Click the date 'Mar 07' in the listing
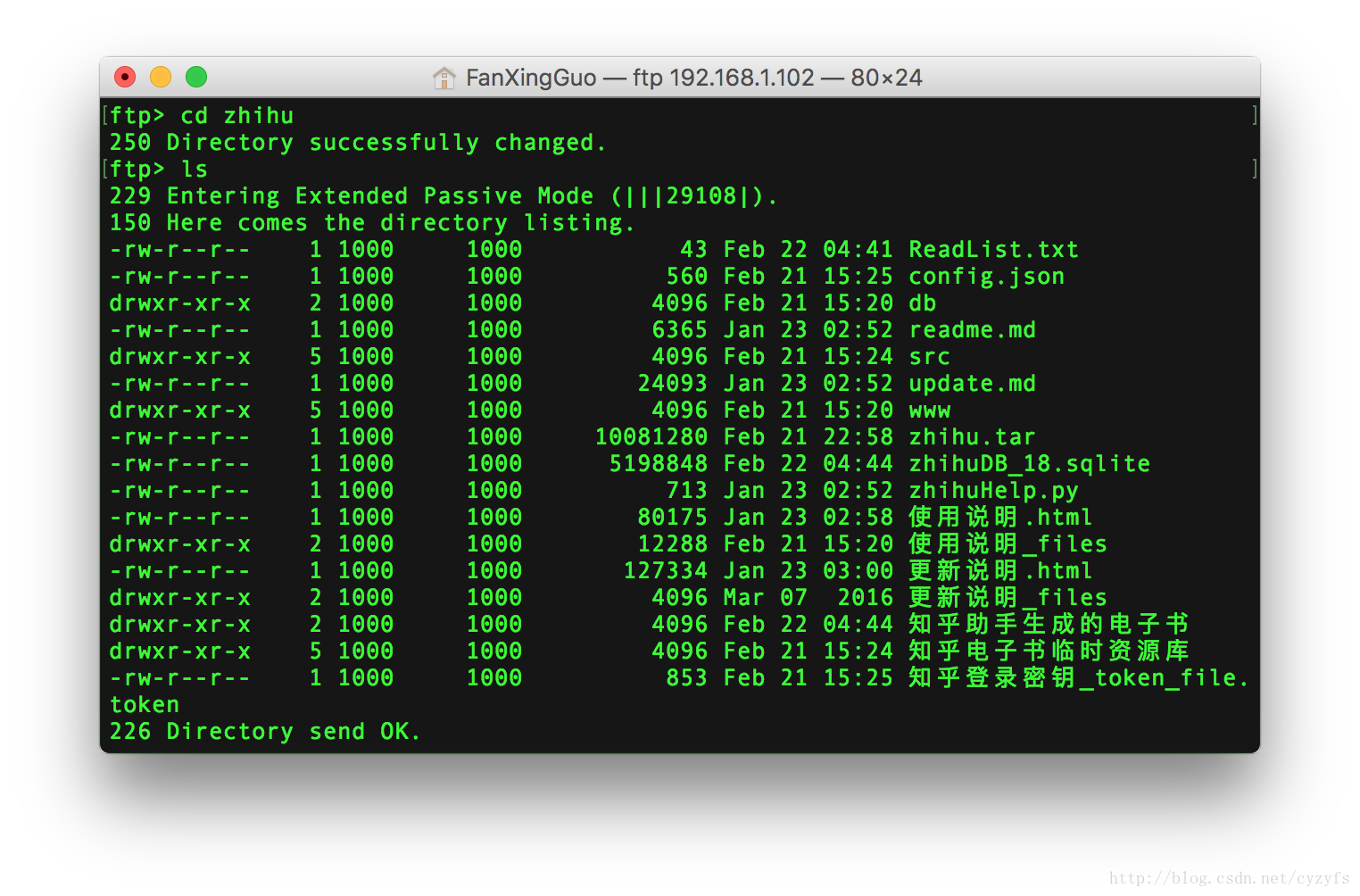1360x896 pixels. click(x=765, y=598)
